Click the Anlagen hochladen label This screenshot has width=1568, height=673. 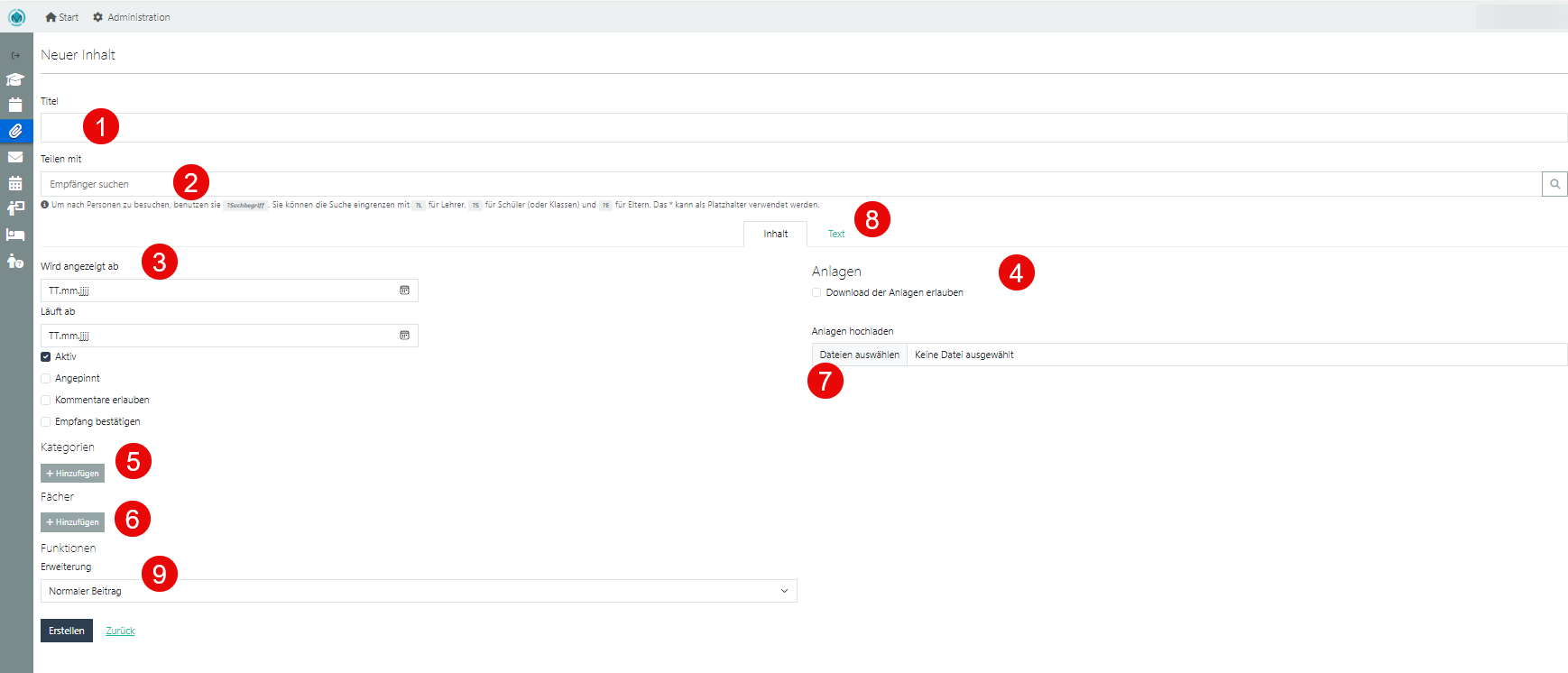coord(853,331)
